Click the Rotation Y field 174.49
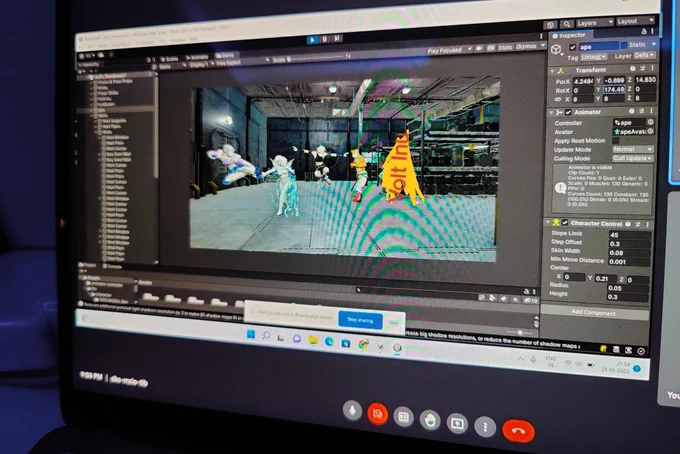 click(x=614, y=89)
